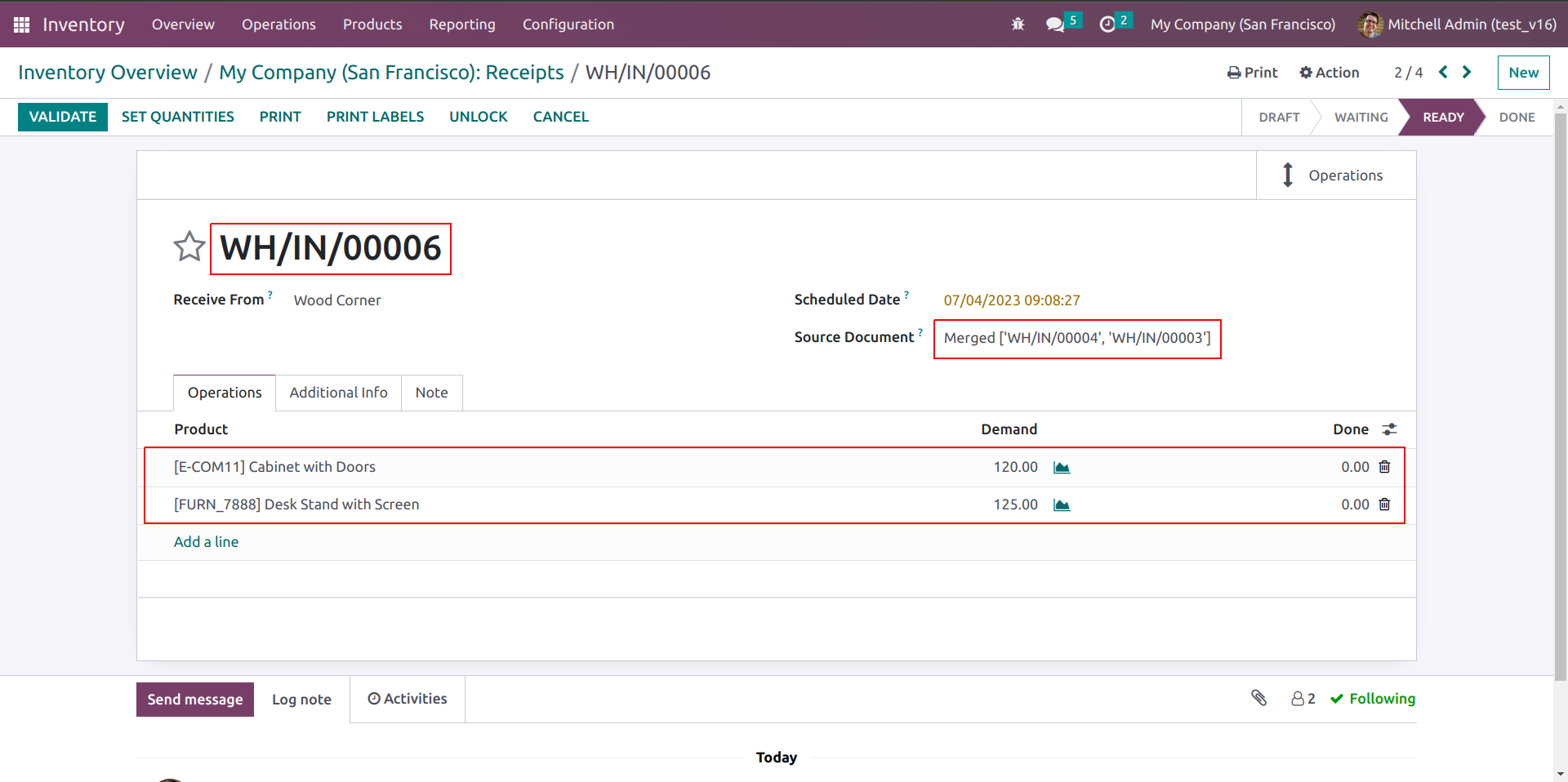The image size is (1568, 782).
Task: Click the page vertical scrollbar
Action: coord(1561,397)
